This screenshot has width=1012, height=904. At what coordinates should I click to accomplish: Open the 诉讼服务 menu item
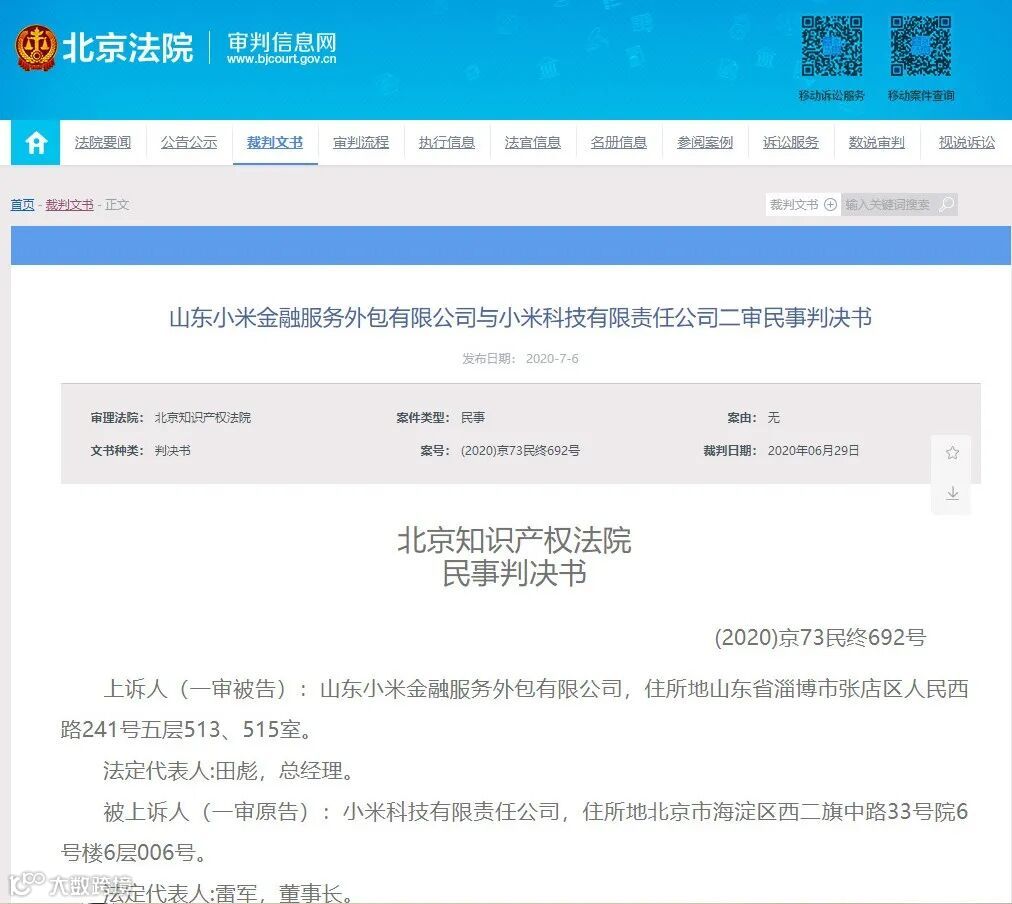pos(791,143)
